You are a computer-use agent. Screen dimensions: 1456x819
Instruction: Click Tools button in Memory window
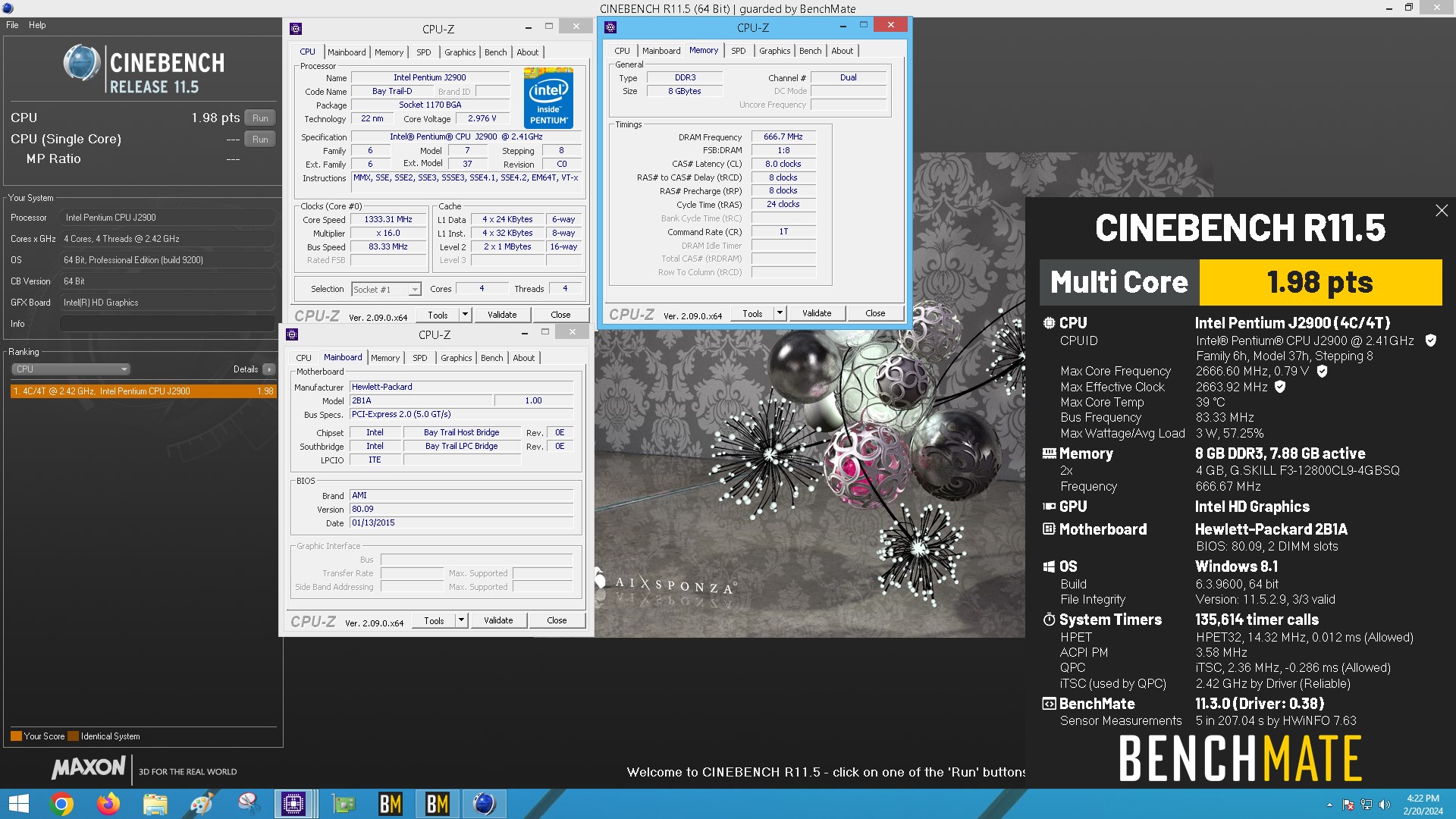[752, 313]
